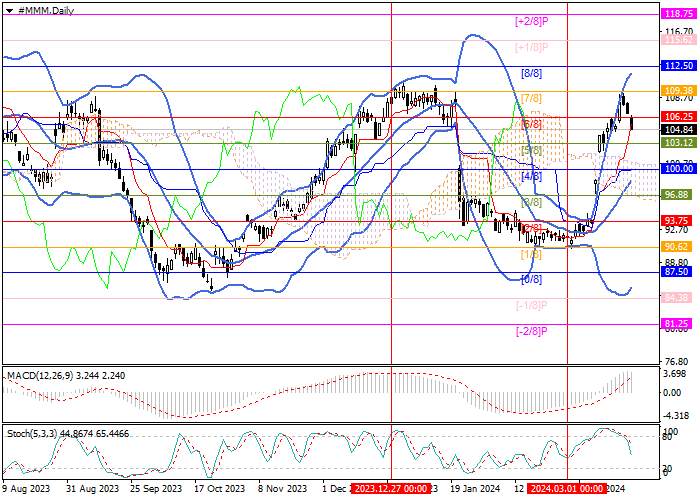Click the [7/8] Murrey level label
This screenshot has width=700, height=500.
(x=531, y=99)
